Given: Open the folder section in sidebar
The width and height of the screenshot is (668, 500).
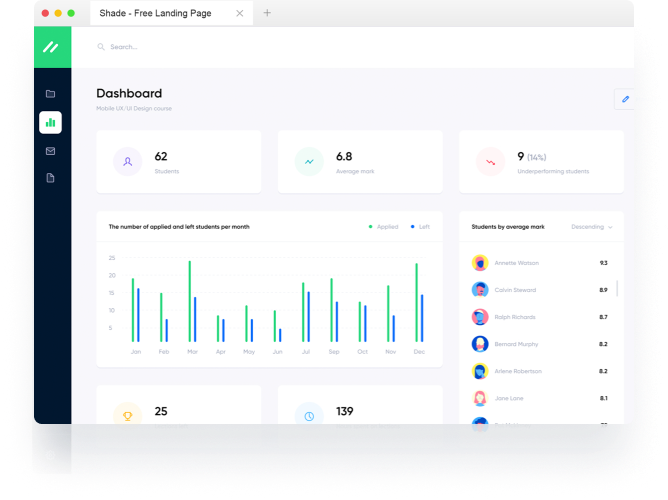Looking at the screenshot, I should pos(50,94).
